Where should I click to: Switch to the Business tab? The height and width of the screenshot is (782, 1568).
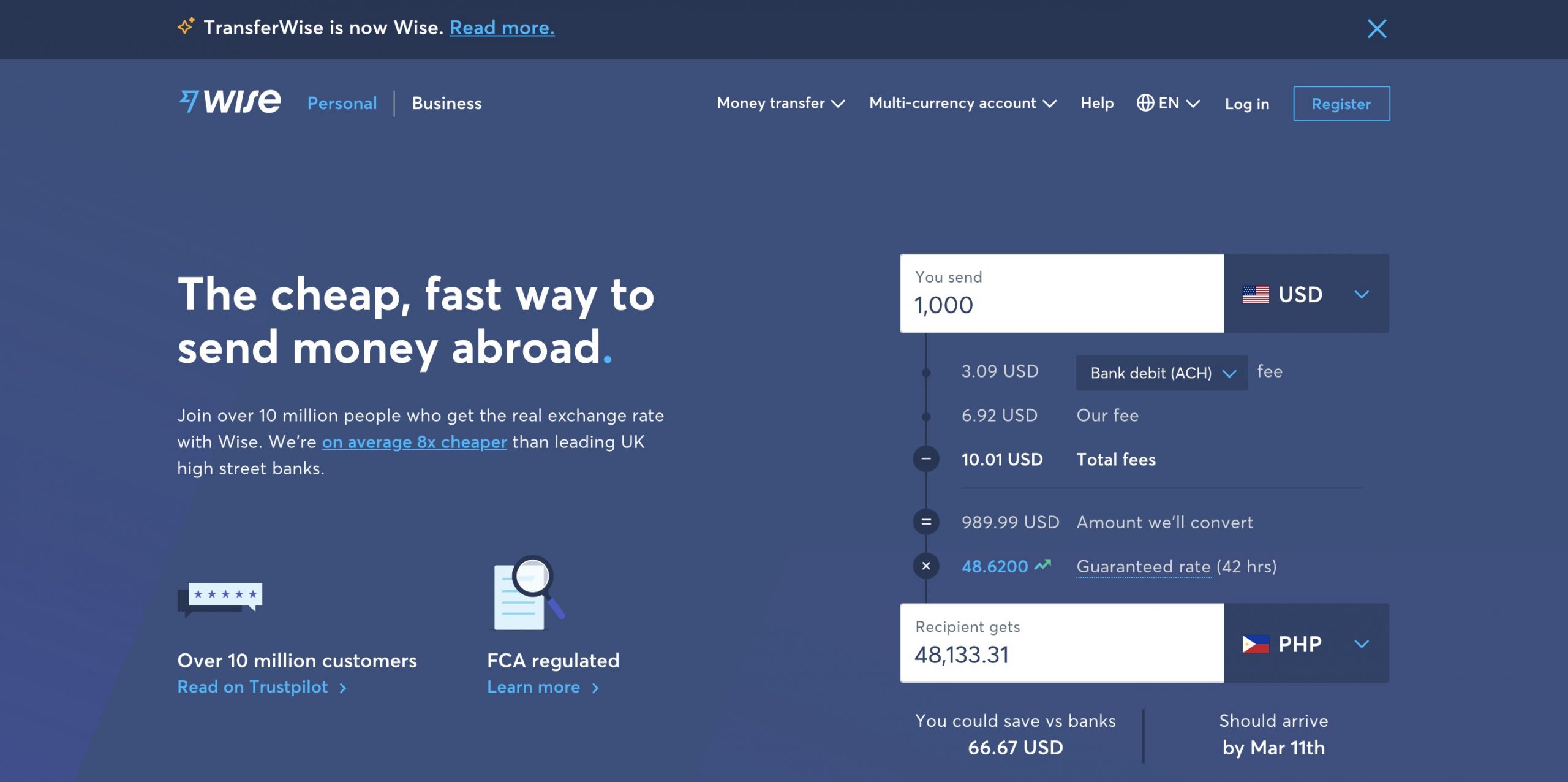447,102
